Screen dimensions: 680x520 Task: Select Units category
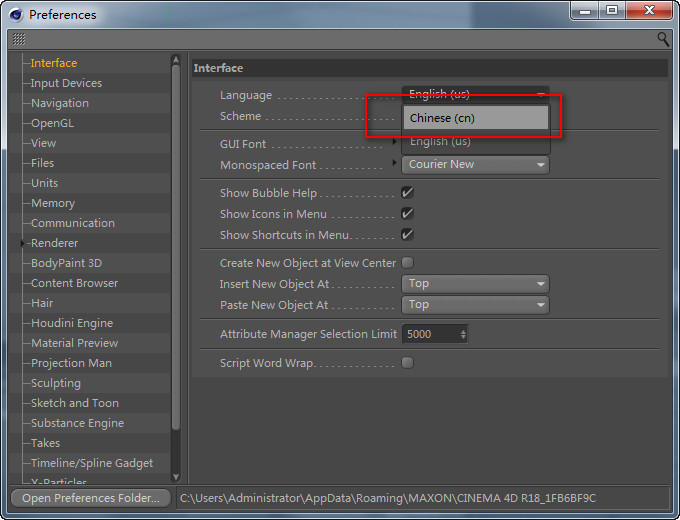coord(44,183)
